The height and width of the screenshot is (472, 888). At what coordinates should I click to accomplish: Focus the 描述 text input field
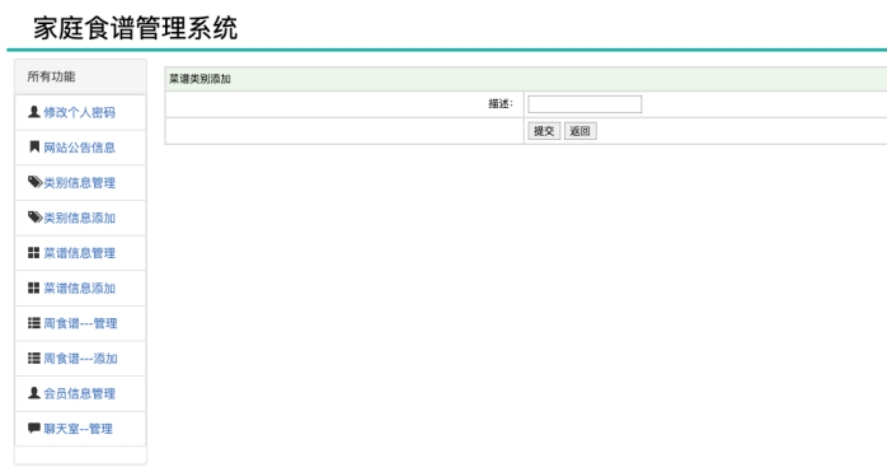[584, 104]
